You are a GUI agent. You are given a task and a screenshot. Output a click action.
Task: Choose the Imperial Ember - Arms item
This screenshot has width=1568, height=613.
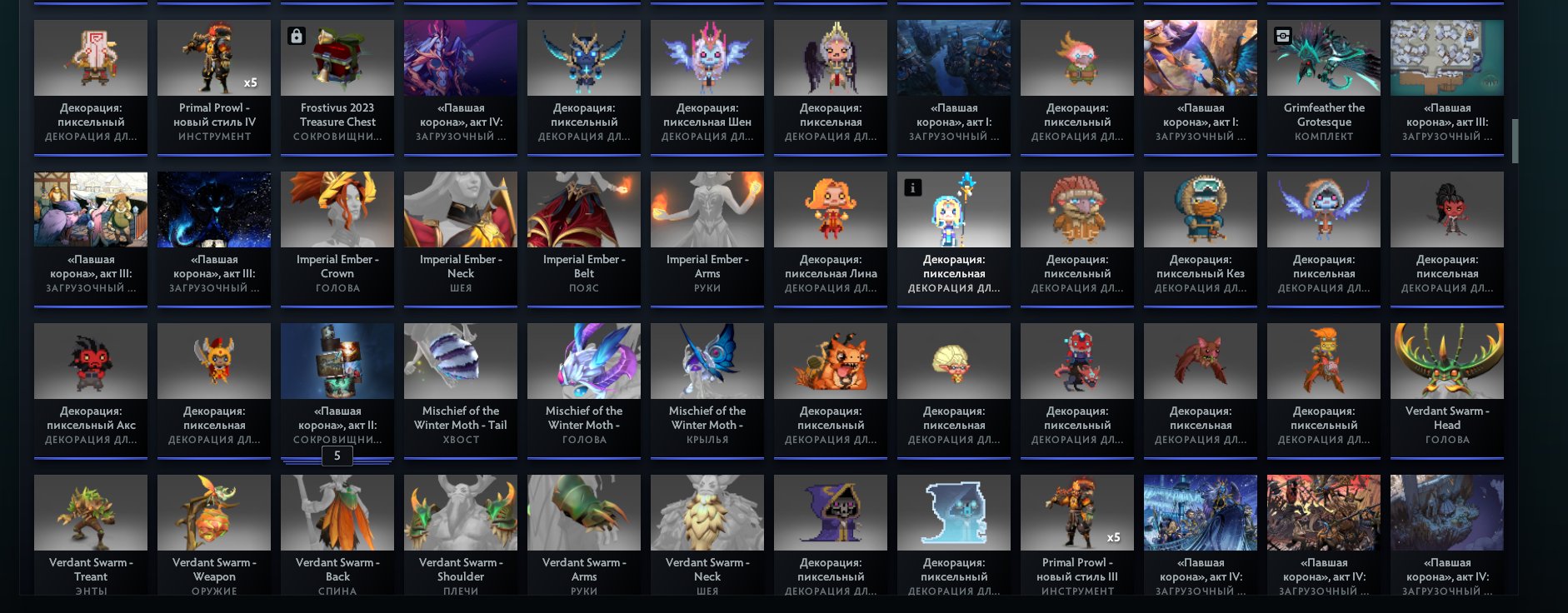coord(707,239)
